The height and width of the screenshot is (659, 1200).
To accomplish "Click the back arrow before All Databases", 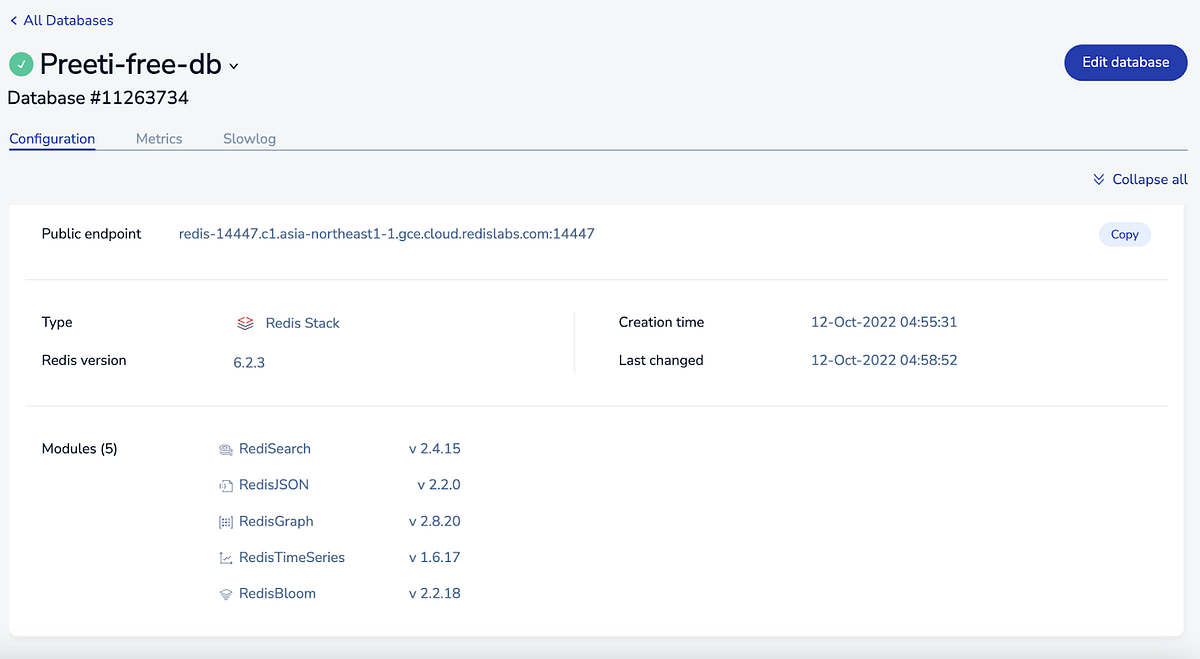I will pyautogui.click(x=12, y=20).
